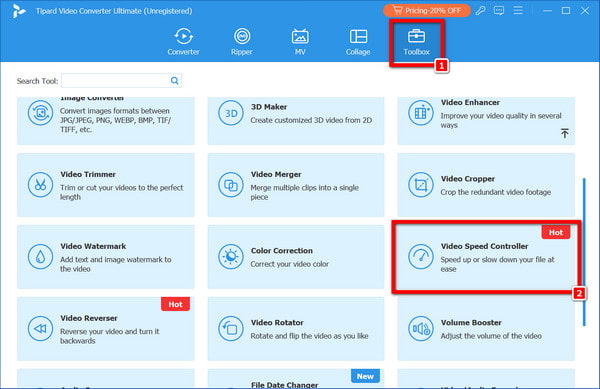Screen dimensions: 600x389
Task: Click 'Correct your video color' text
Action: pyautogui.click(x=290, y=264)
